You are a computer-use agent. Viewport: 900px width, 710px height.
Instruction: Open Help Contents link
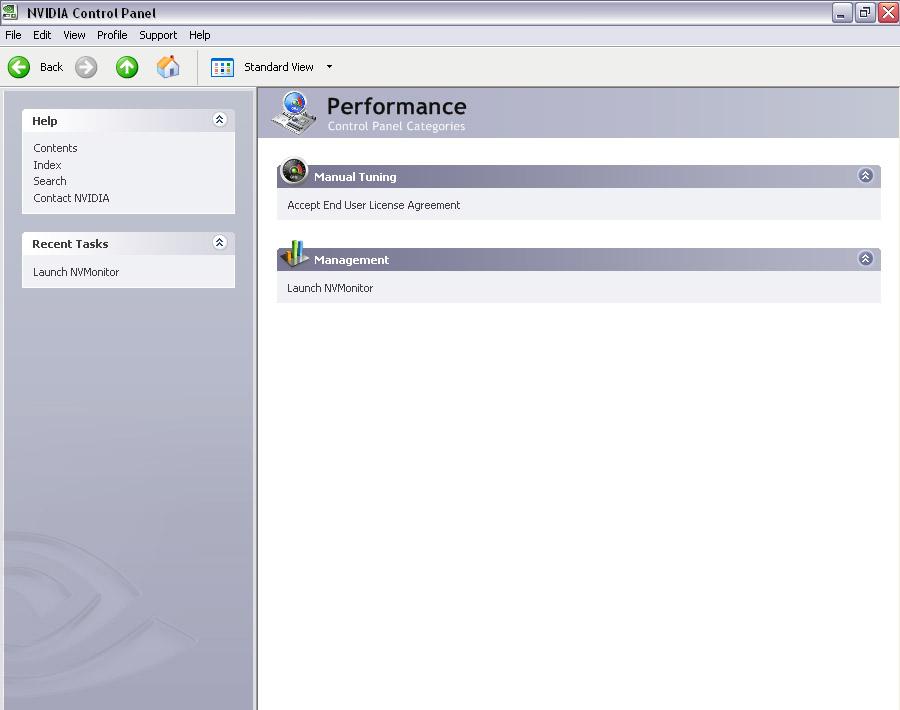click(55, 148)
